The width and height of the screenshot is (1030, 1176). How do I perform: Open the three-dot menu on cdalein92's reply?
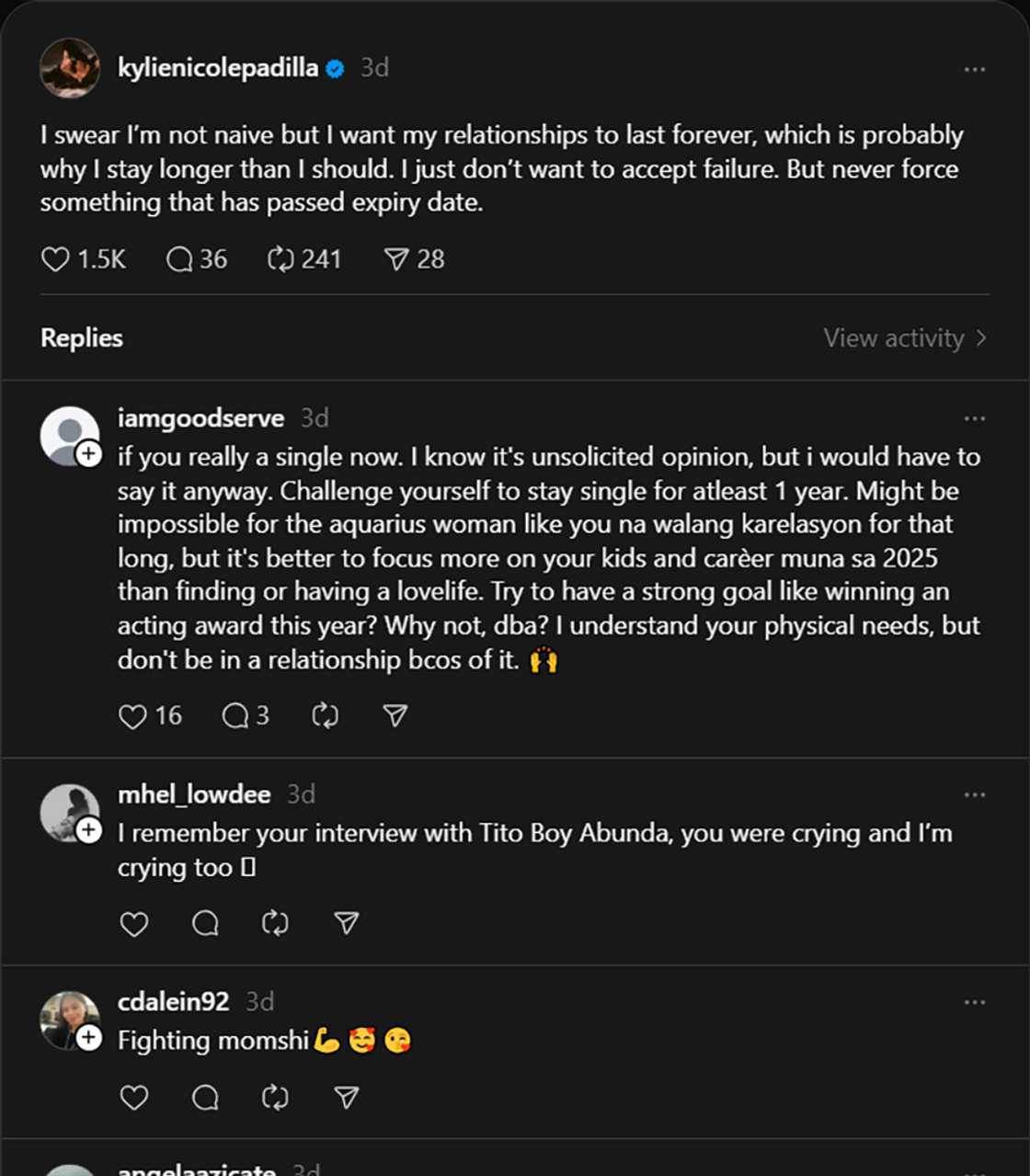(x=976, y=1000)
